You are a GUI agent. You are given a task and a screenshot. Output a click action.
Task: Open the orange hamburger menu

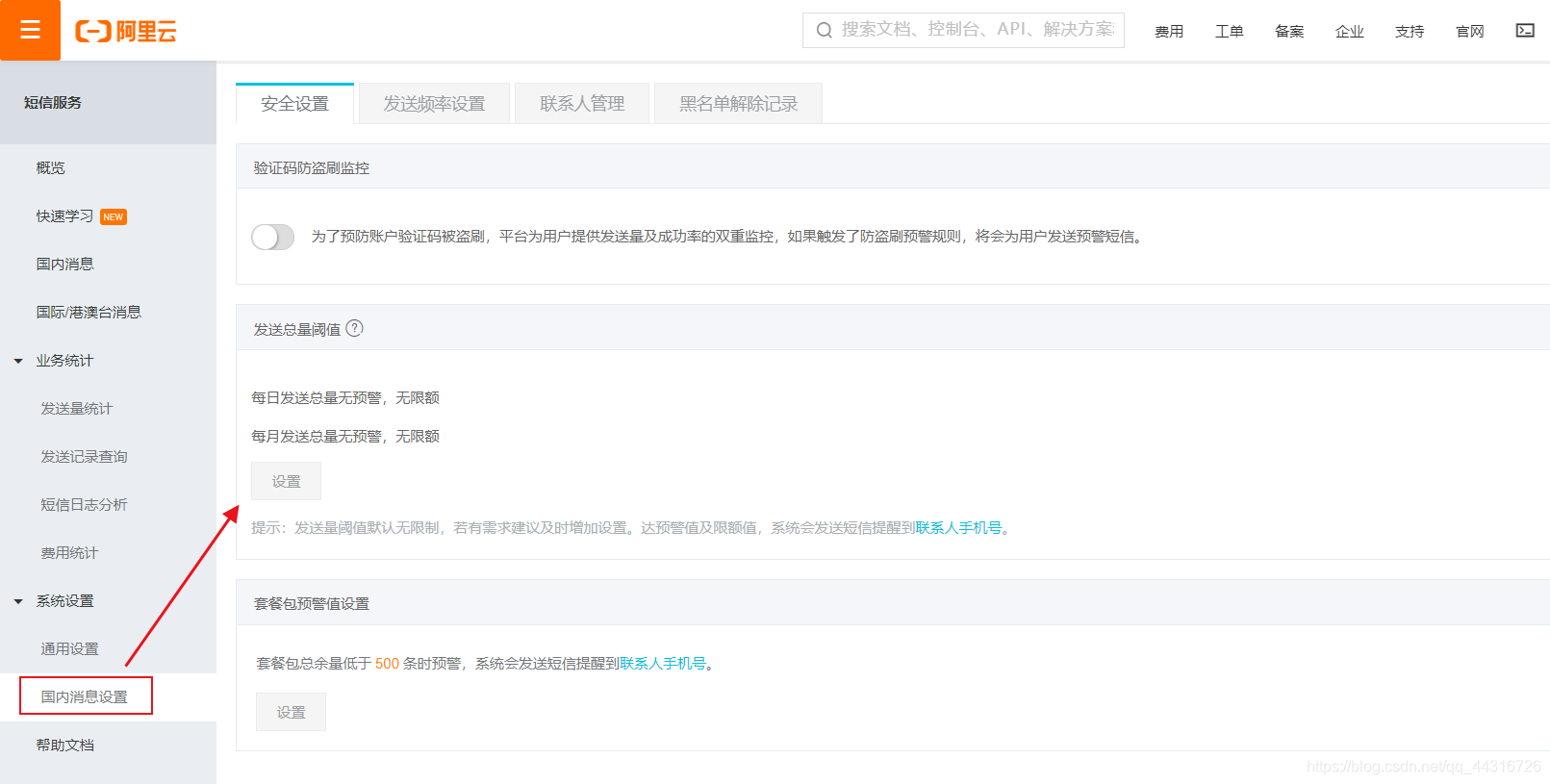pos(30,30)
